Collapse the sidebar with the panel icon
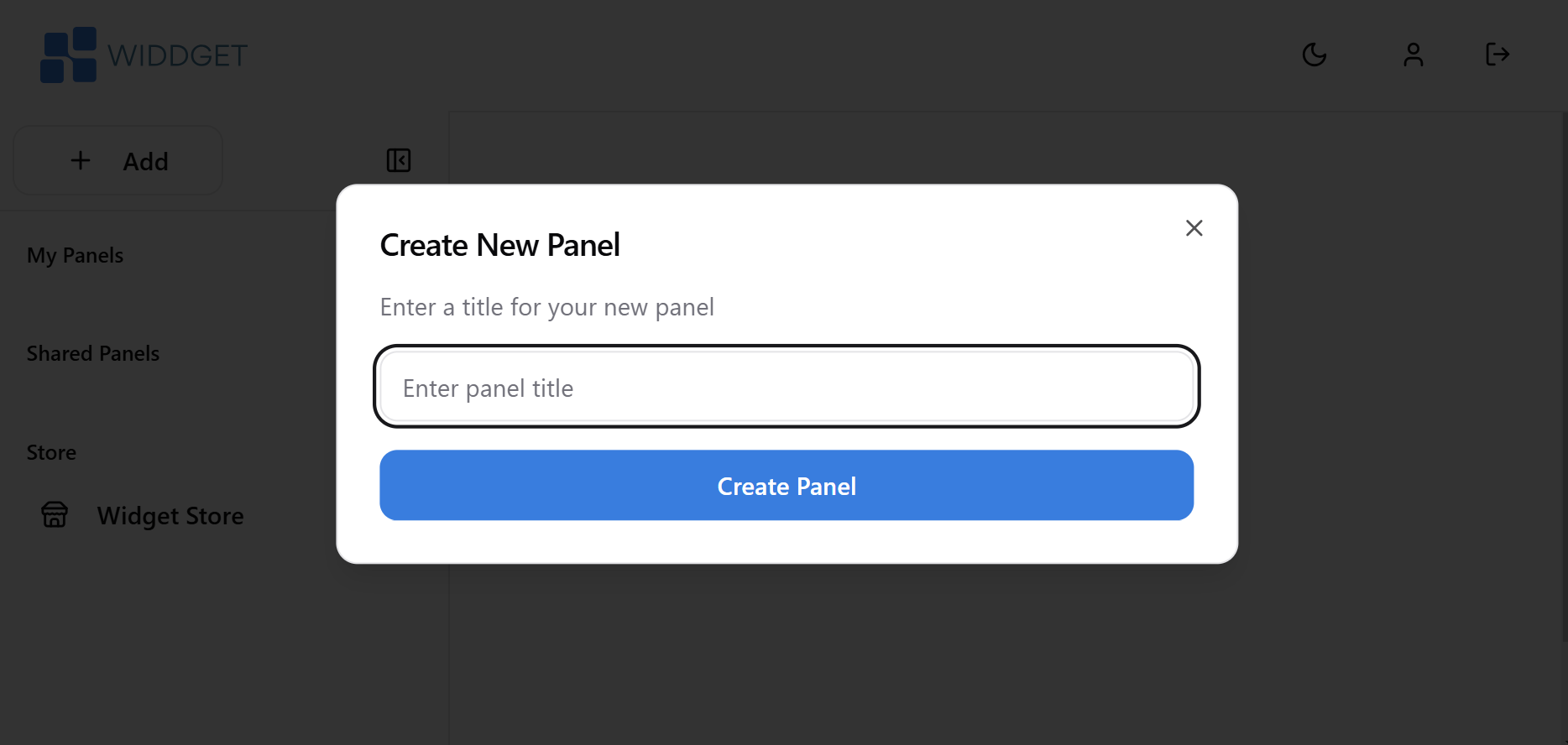Image resolution: width=1568 pixels, height=745 pixels. 399,160
